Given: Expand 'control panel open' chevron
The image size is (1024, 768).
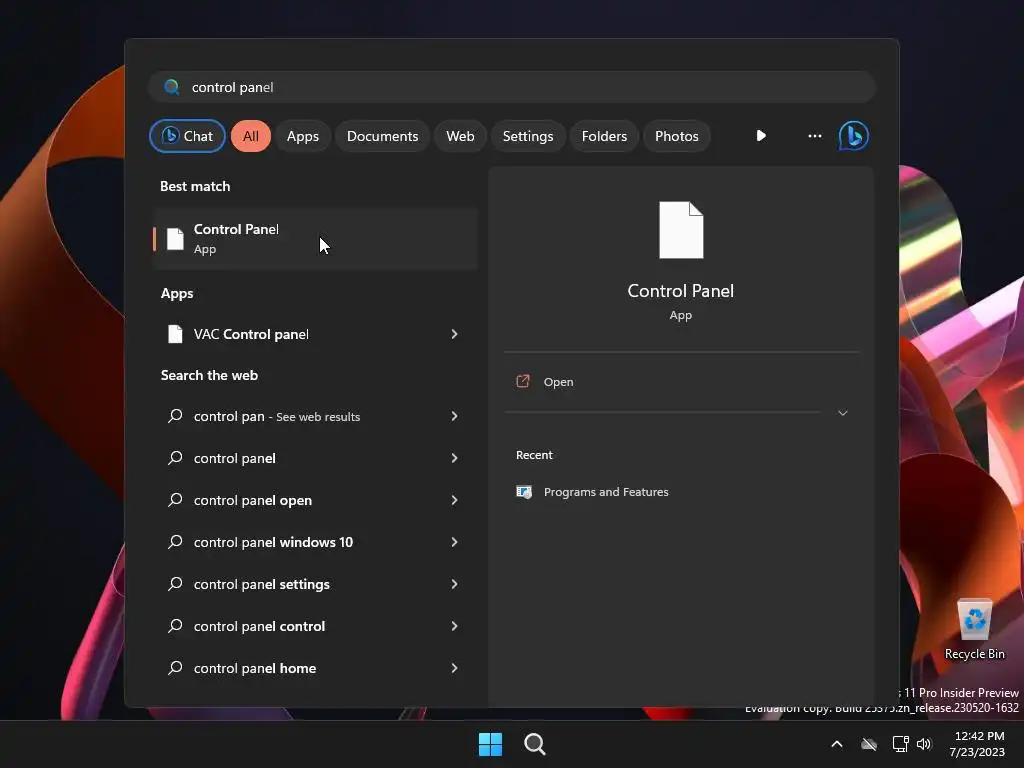Looking at the screenshot, I should click(455, 500).
